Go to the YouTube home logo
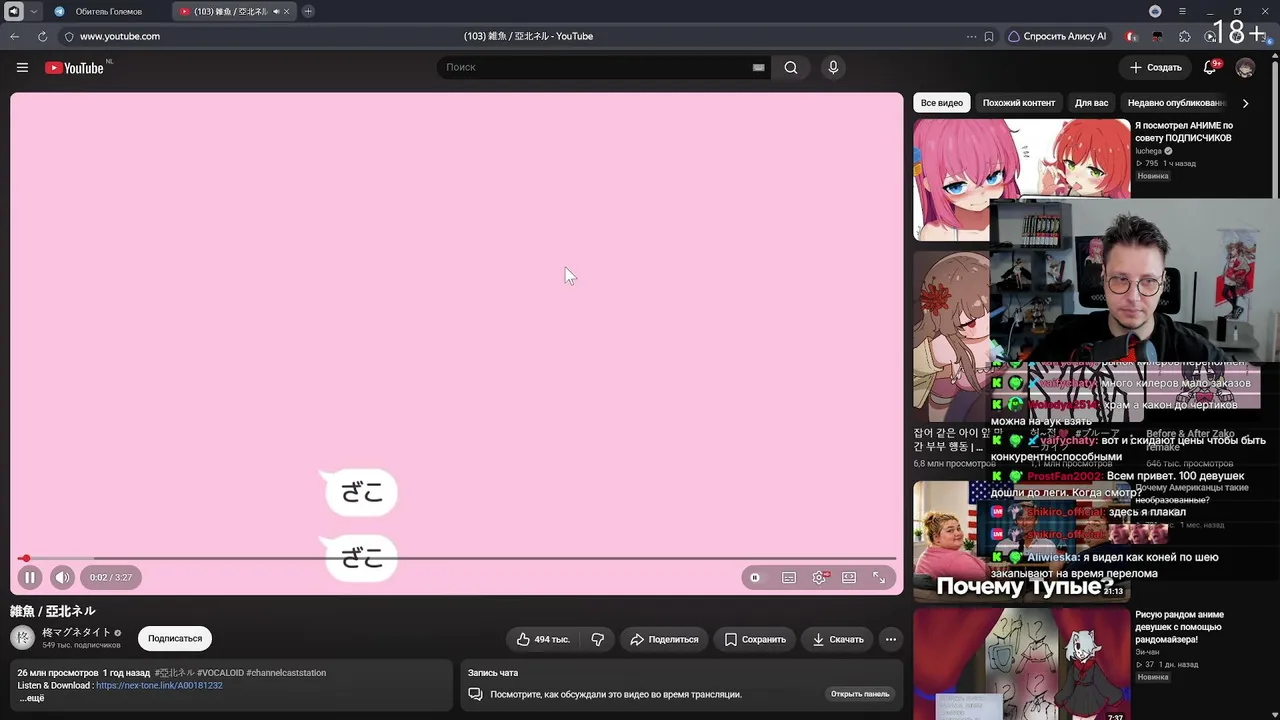 74,68
